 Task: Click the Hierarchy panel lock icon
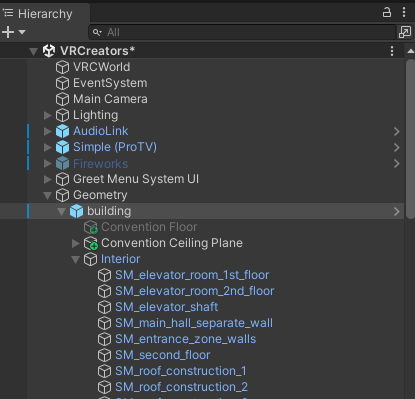(387, 13)
